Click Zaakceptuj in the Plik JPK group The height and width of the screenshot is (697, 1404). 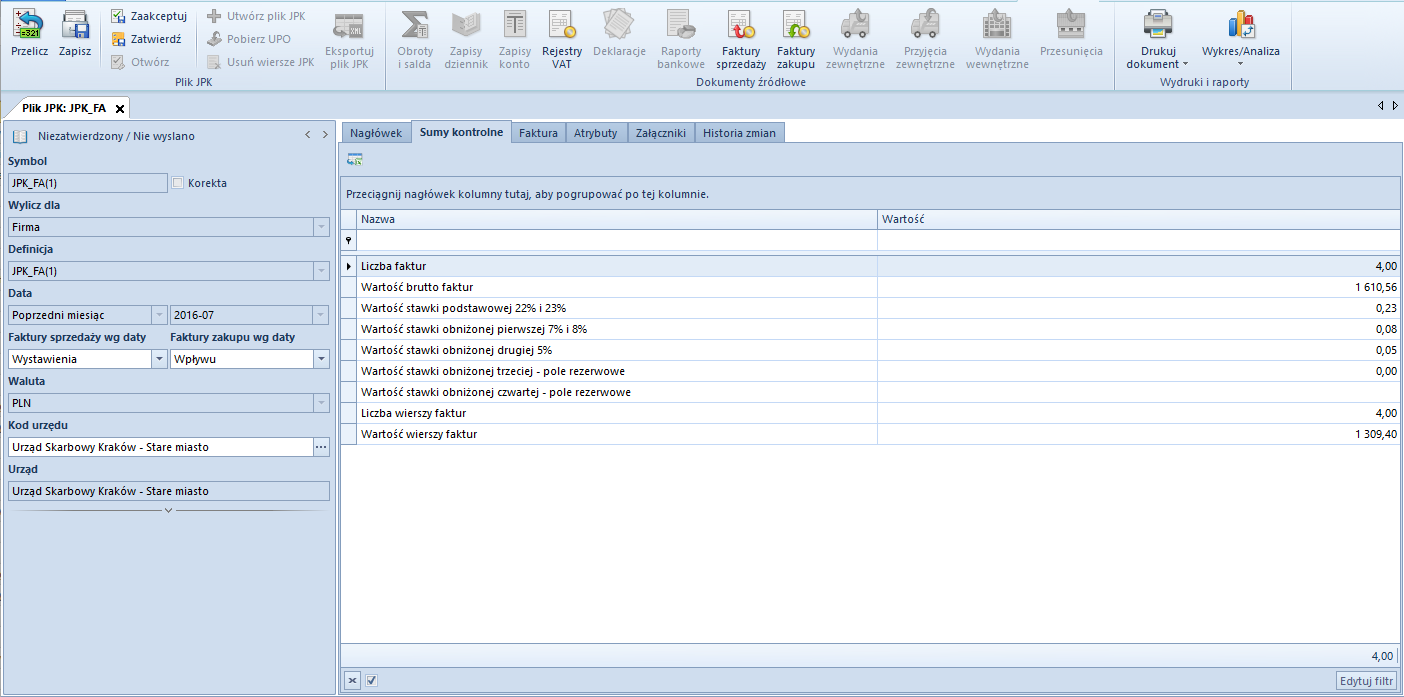[147, 16]
